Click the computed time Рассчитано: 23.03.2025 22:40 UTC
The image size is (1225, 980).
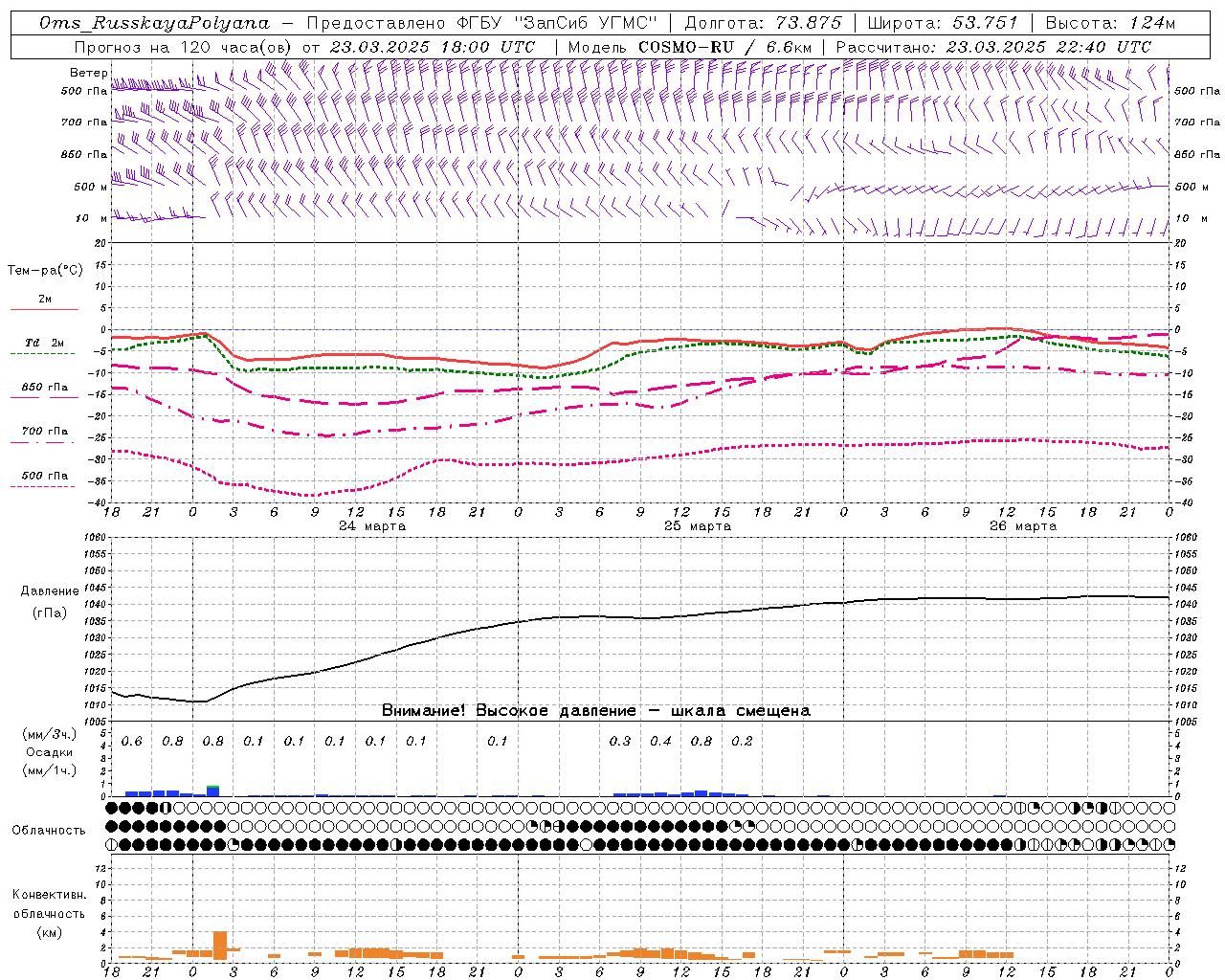(x=993, y=47)
